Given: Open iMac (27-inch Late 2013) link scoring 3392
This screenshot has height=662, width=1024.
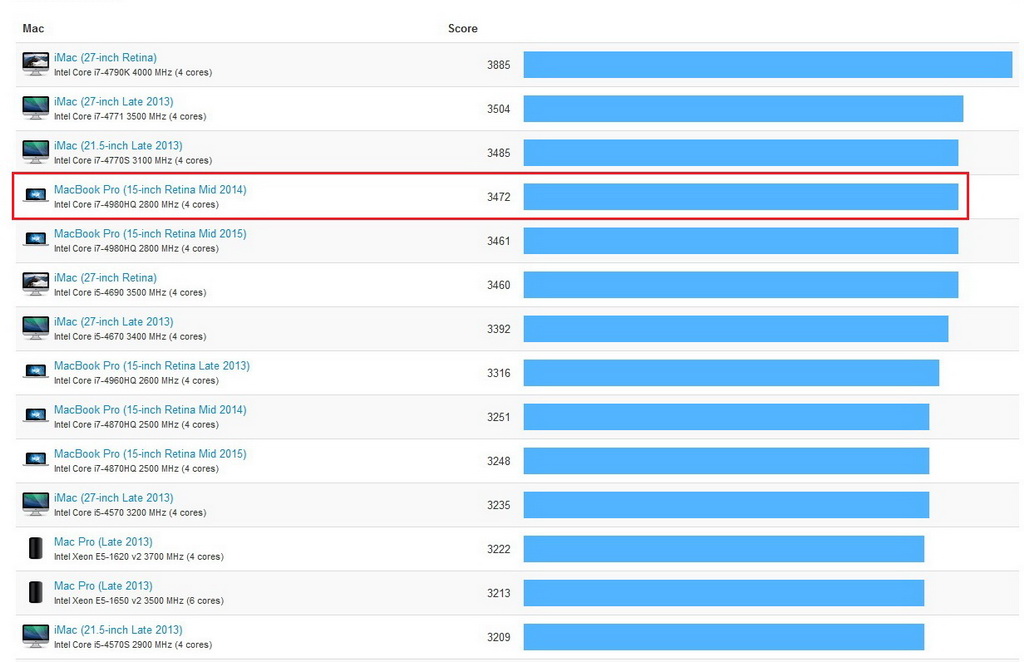Looking at the screenshot, I should tap(114, 321).
